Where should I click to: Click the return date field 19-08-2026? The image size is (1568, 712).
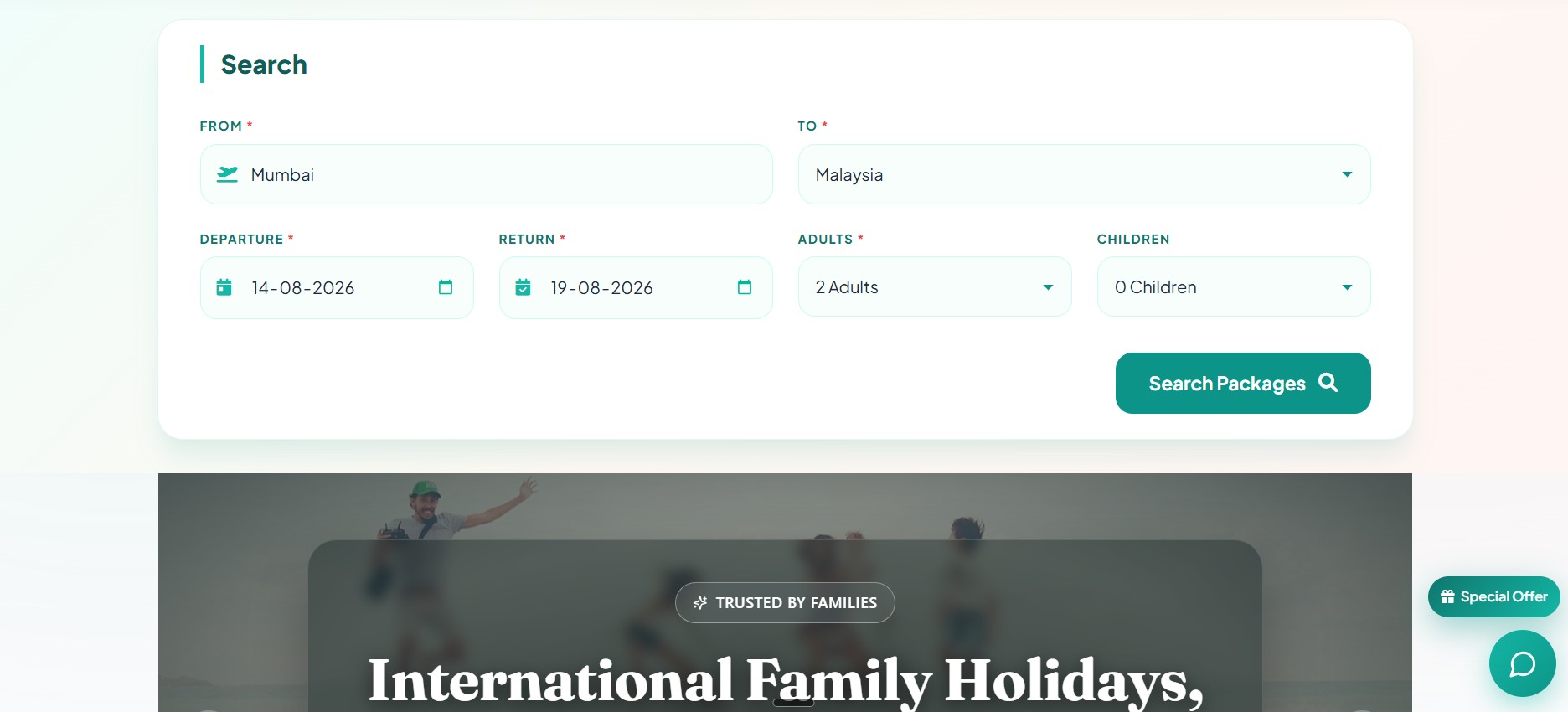pos(636,287)
